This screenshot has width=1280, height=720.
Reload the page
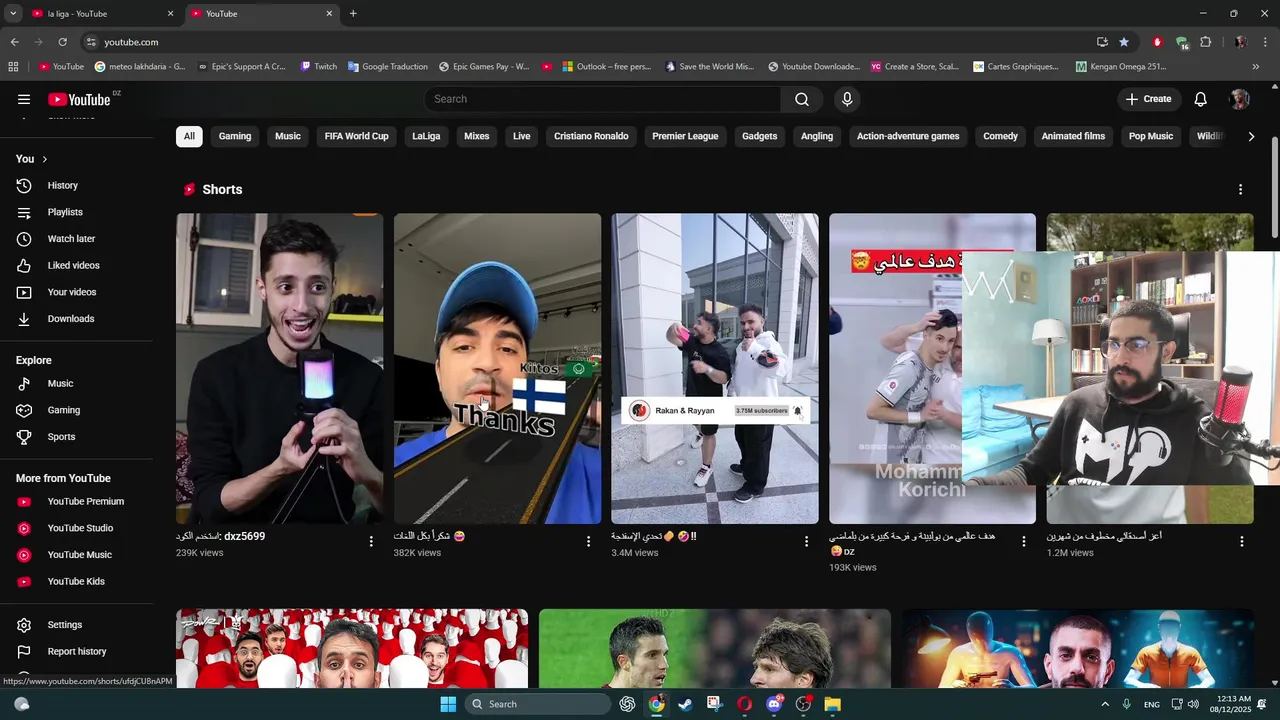point(62,42)
